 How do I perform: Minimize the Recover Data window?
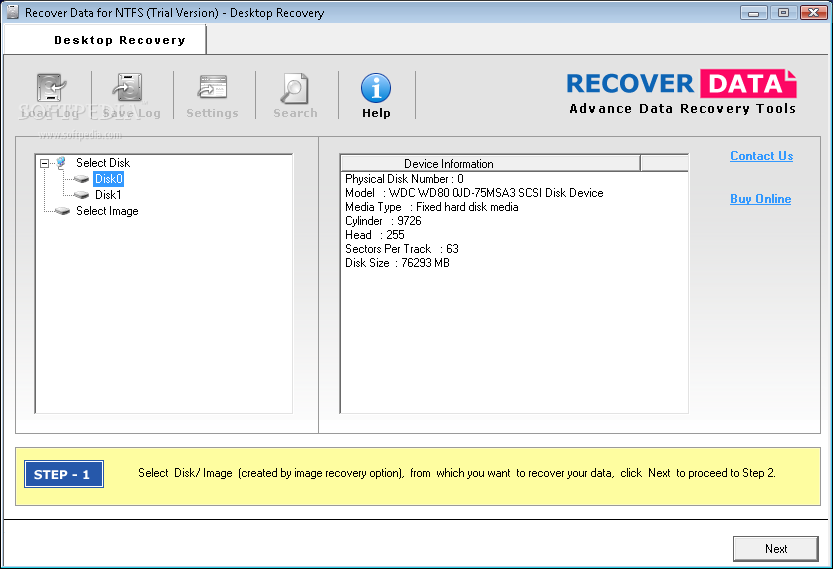tap(753, 12)
